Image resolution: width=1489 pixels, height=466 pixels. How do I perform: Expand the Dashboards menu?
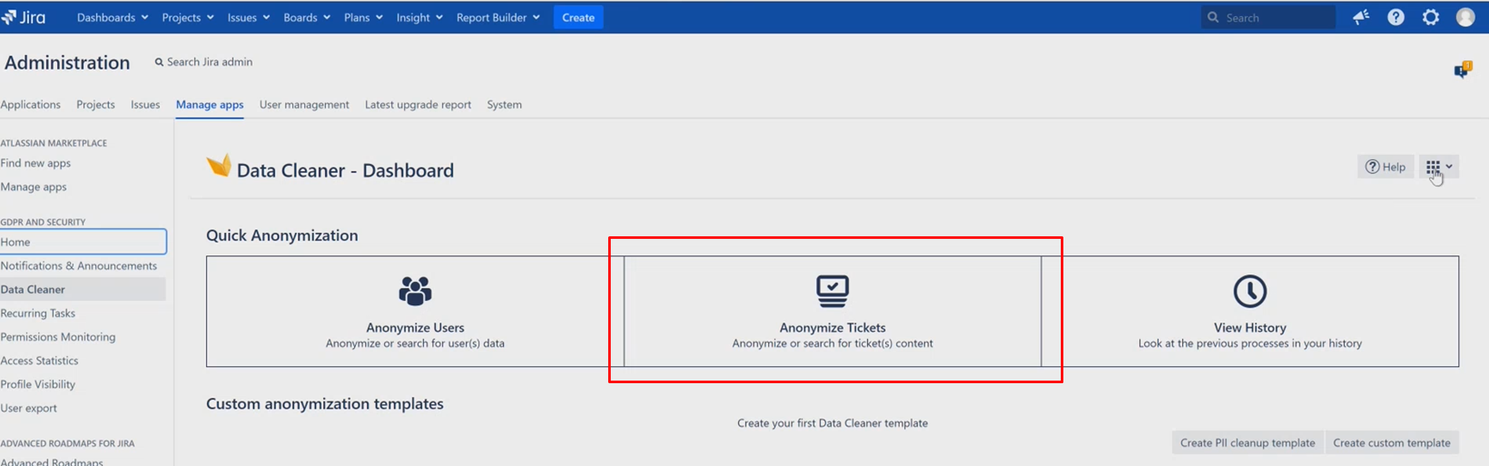pos(113,17)
